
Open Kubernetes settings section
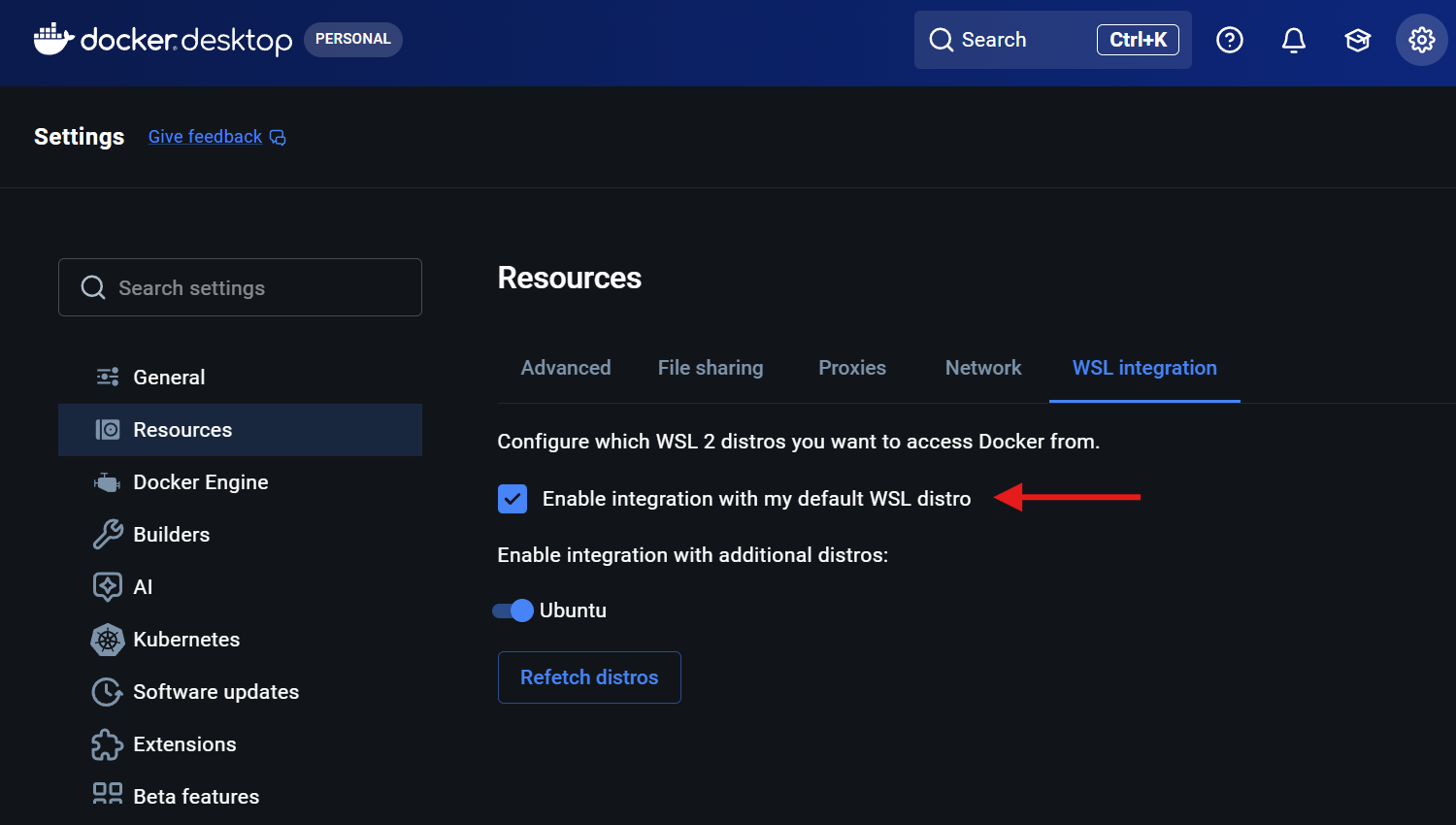point(240,640)
